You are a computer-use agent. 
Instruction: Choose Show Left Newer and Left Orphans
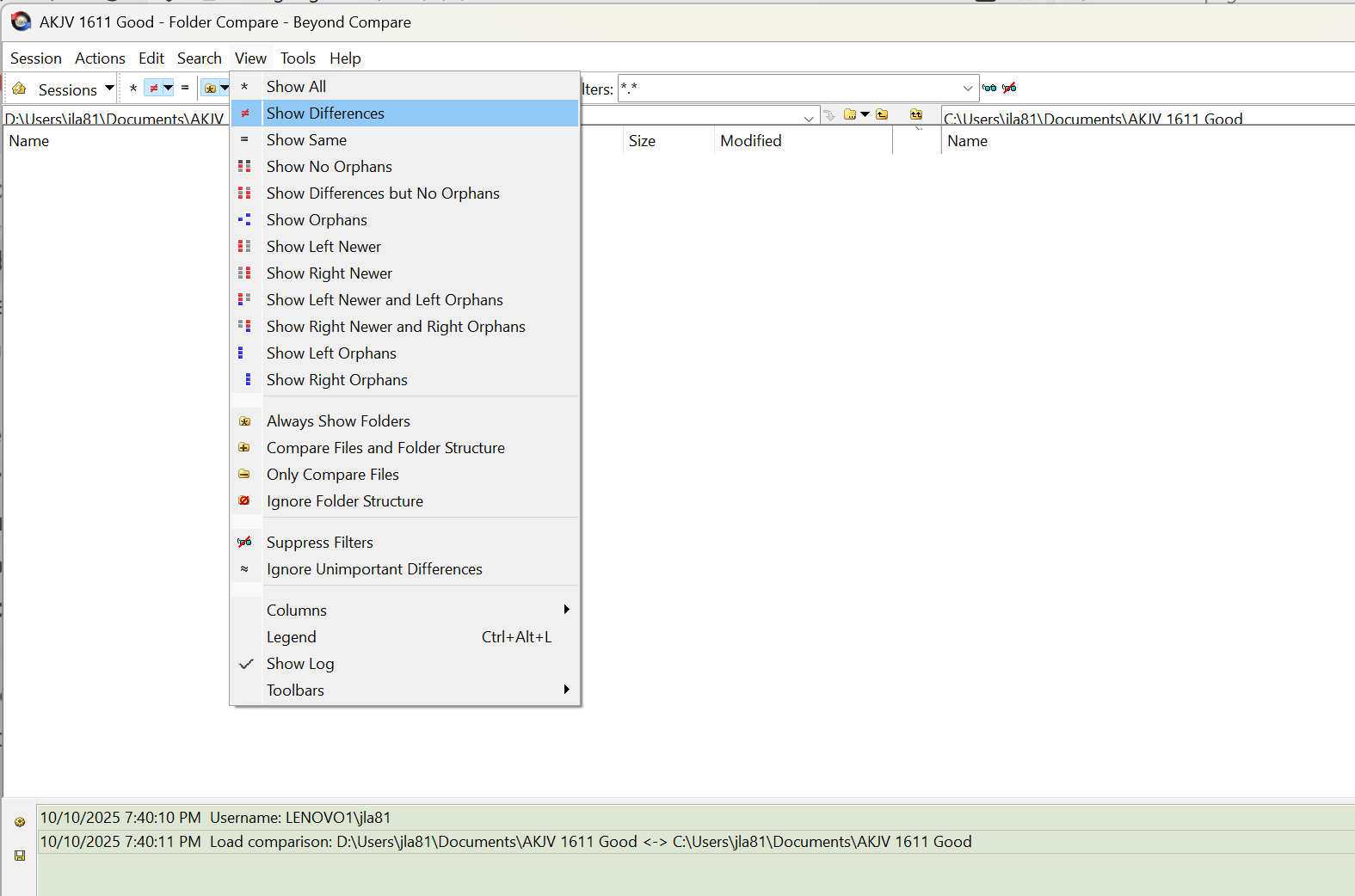(x=404, y=300)
